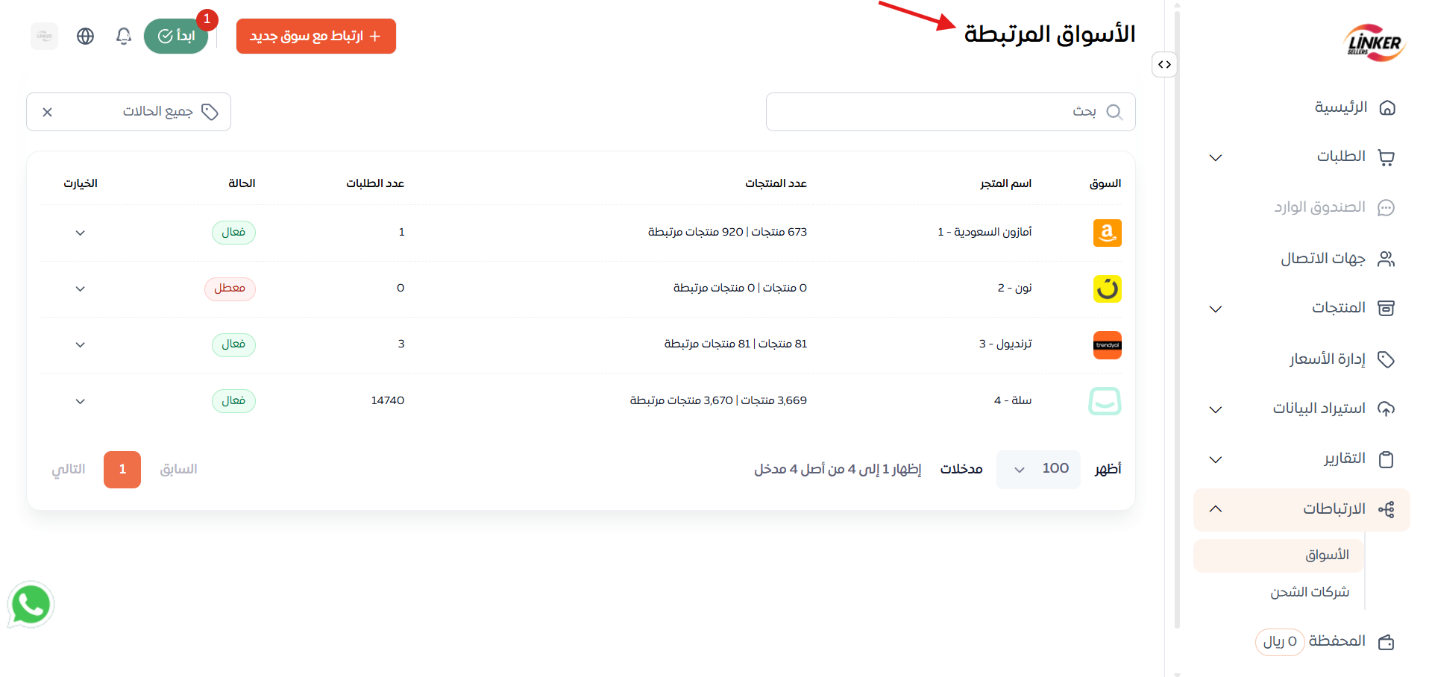
Task: Click the clipboard icon for التقارير
Action: pyautogui.click(x=1386, y=459)
